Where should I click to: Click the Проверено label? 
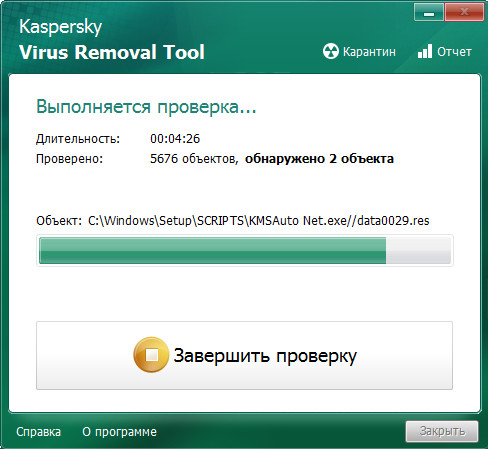[70, 159]
